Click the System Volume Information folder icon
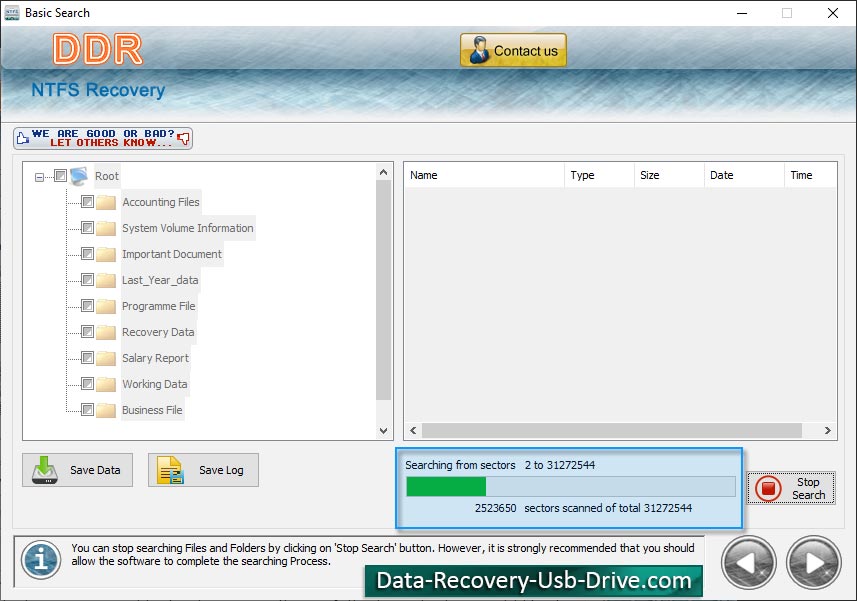The height and width of the screenshot is (601, 857). [x=106, y=228]
